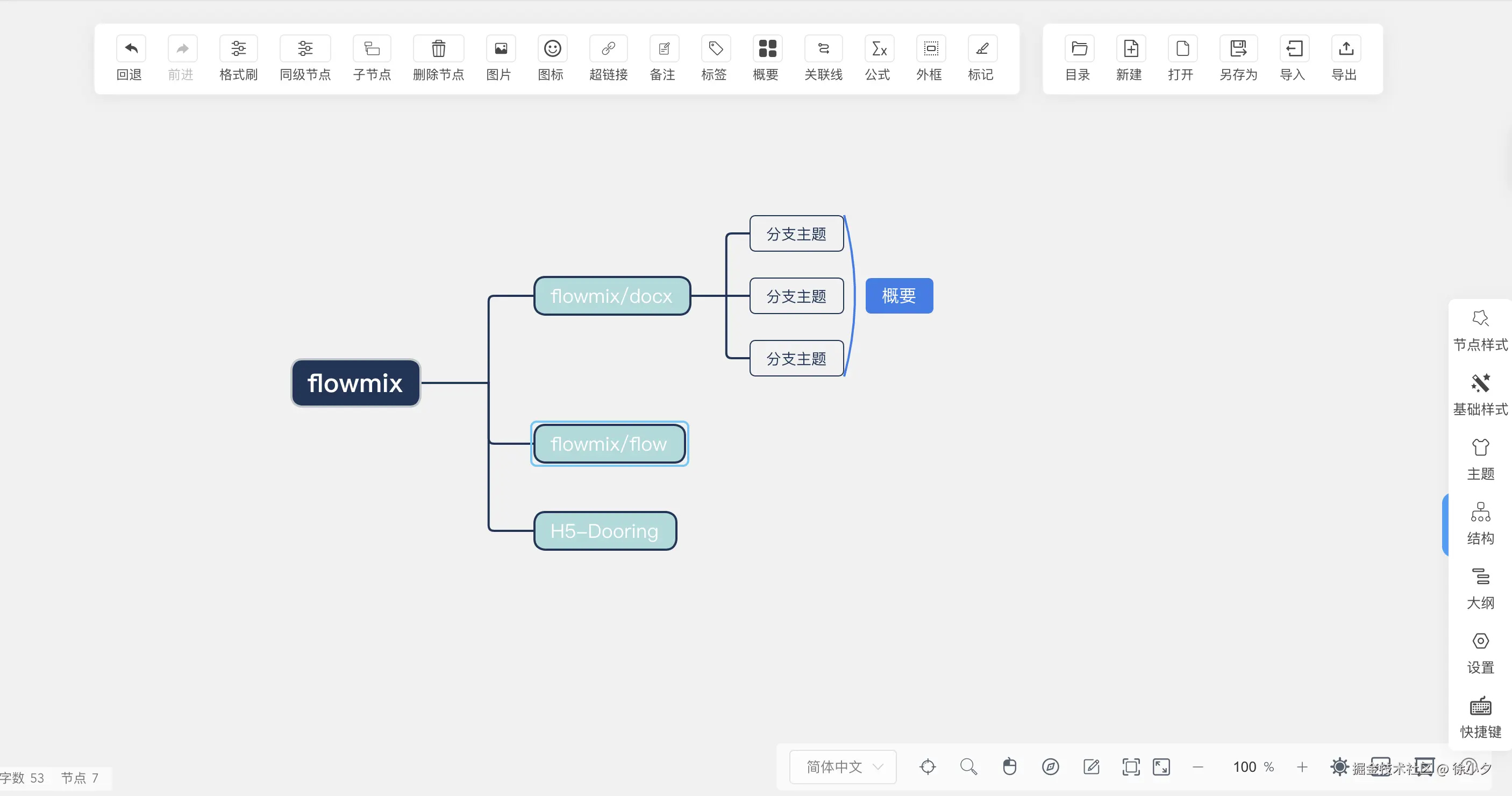Select the 格式刷 format painter tool
Screen dimensions: 1512x796
click(238, 49)
